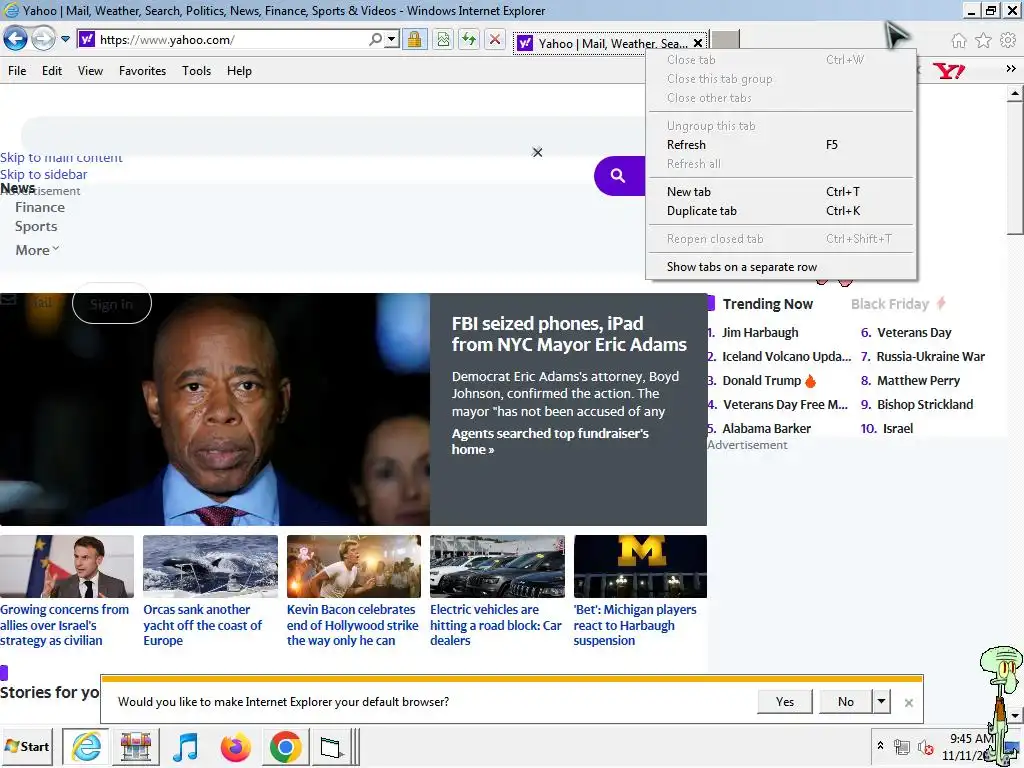Open the Tools gear icon
This screenshot has height=768, width=1024.
[x=1008, y=40]
